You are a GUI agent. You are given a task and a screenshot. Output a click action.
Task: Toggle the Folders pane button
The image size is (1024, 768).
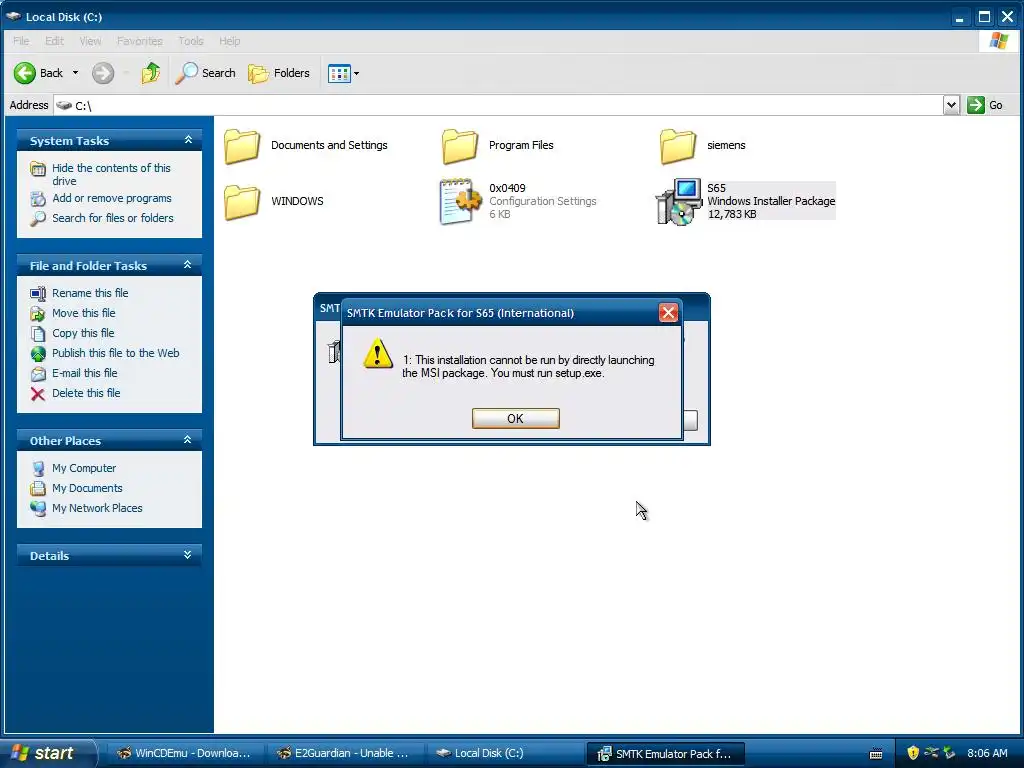click(279, 73)
